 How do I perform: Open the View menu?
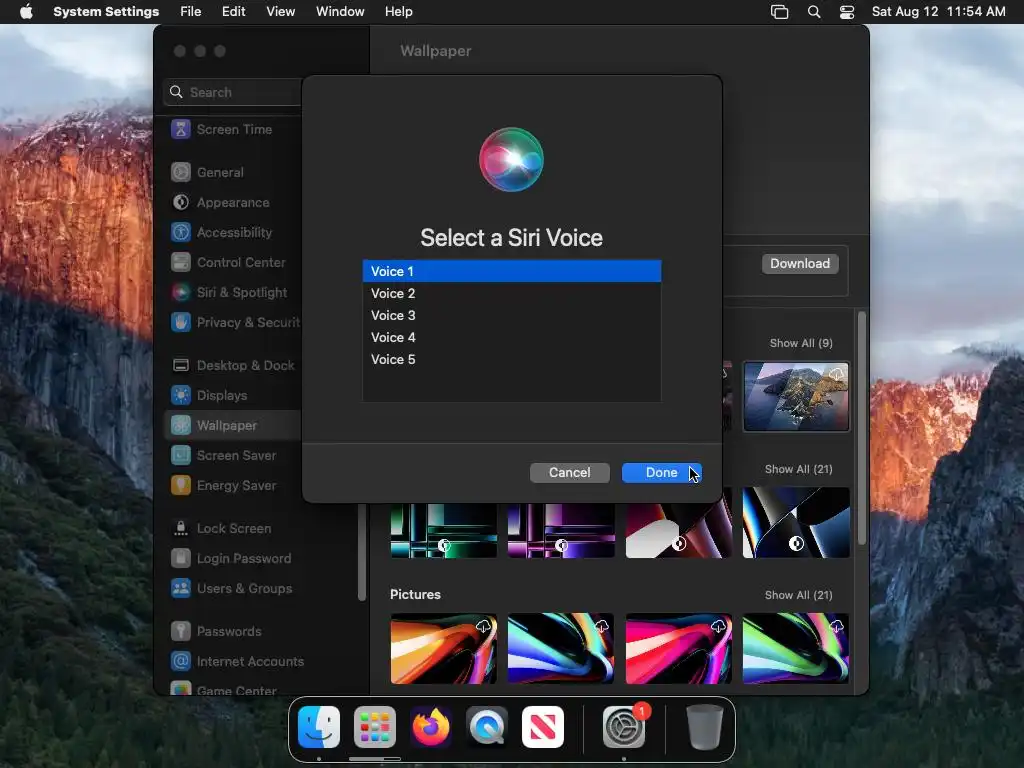(280, 12)
